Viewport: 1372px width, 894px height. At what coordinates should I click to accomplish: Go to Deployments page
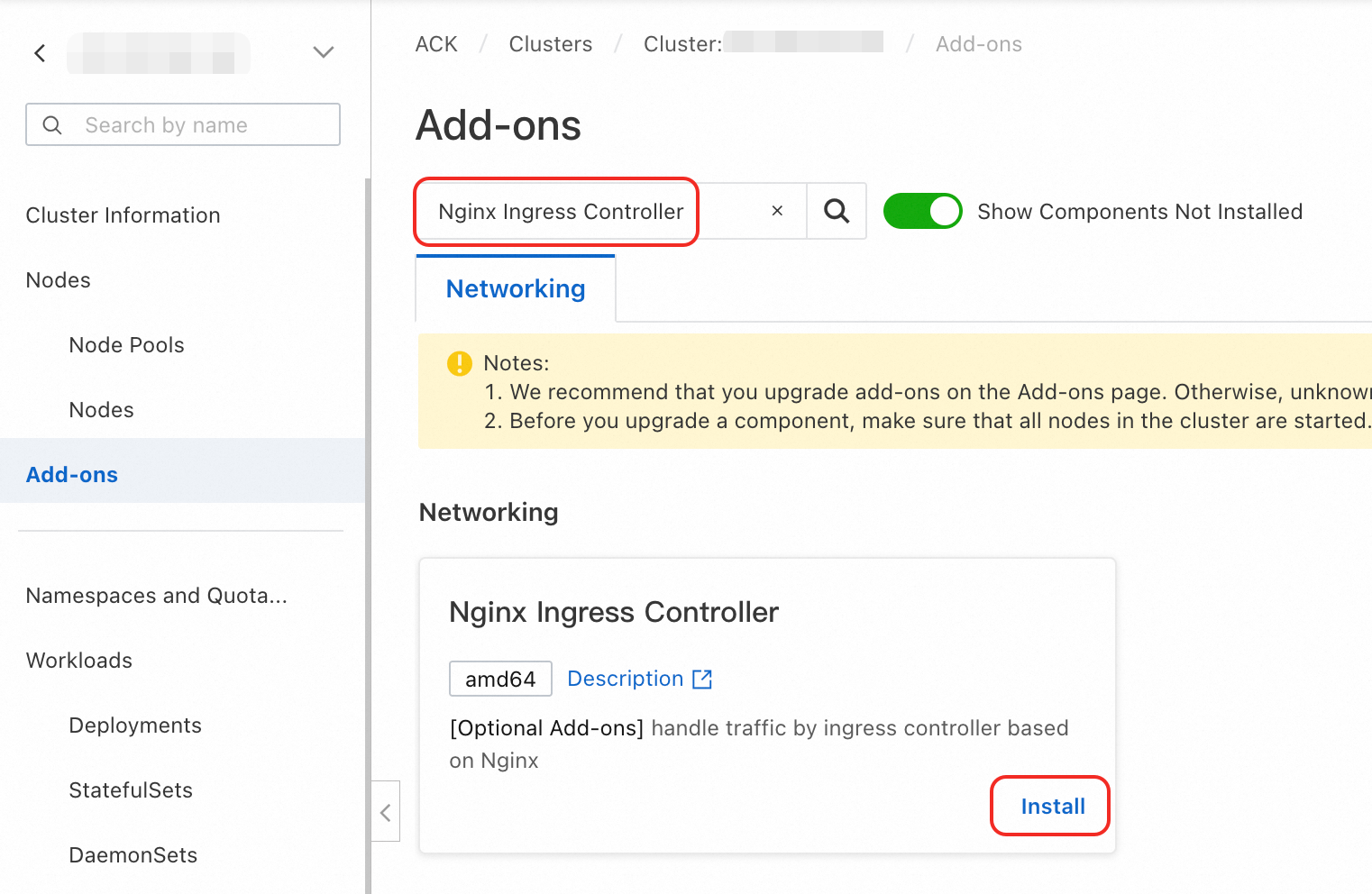[x=135, y=725]
